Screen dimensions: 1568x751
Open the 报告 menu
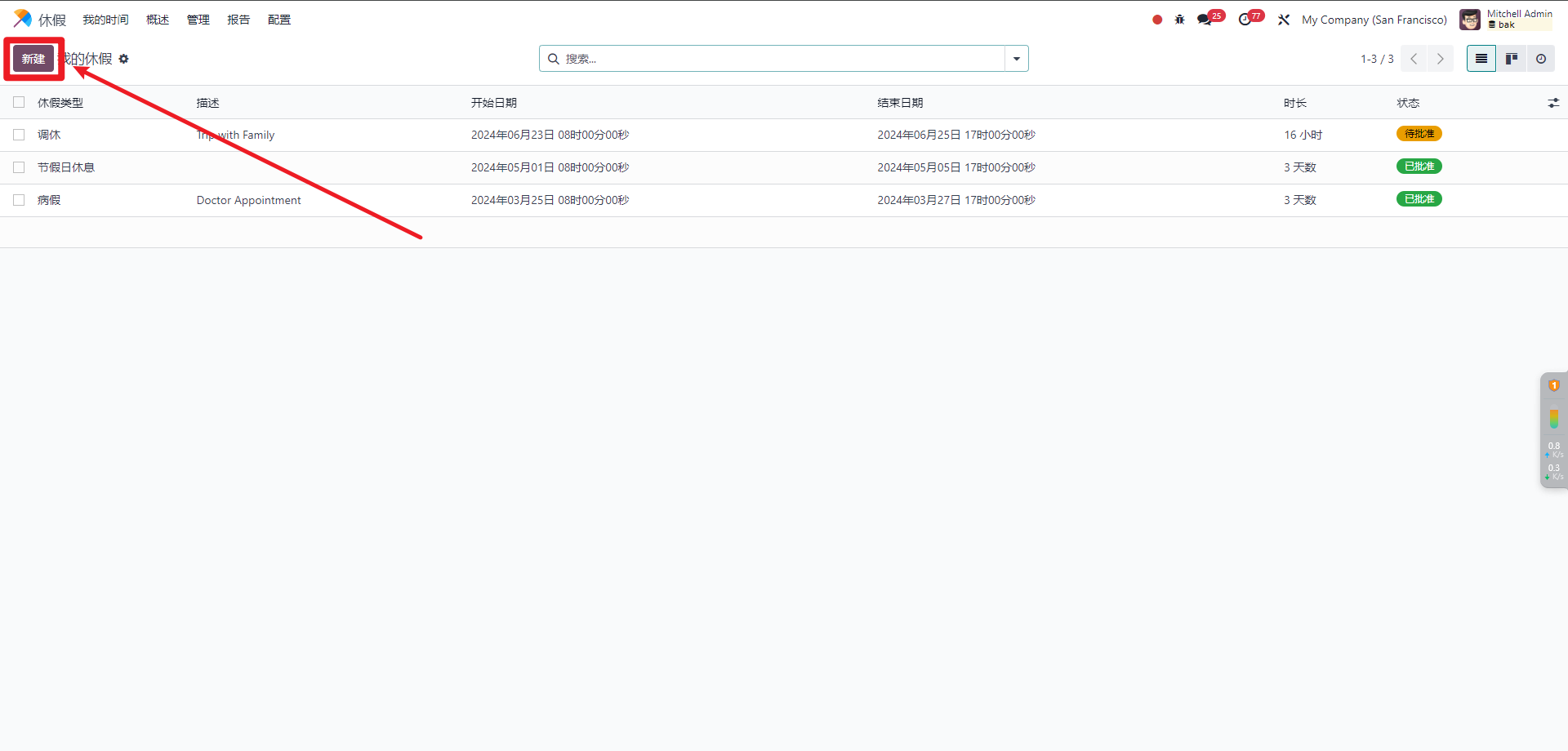coord(238,20)
